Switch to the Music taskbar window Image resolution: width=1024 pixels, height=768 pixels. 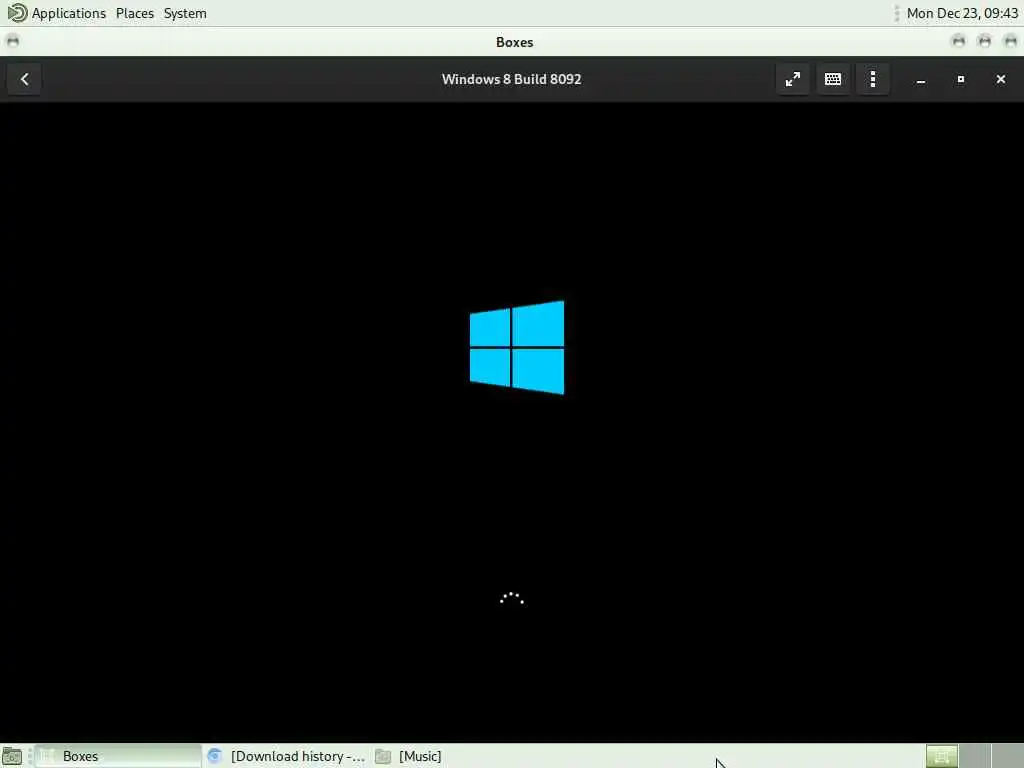click(x=410, y=756)
